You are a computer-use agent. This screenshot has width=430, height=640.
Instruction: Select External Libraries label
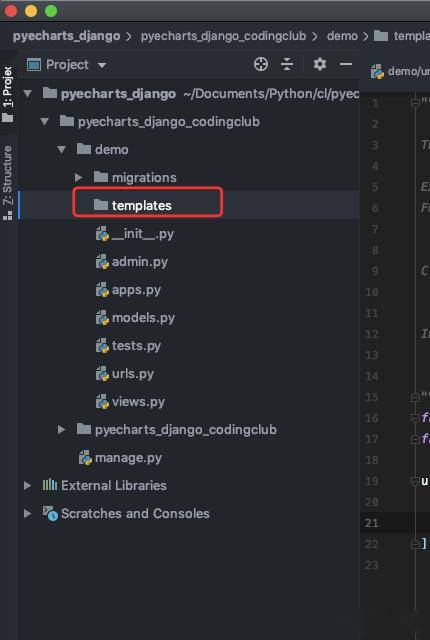(x=114, y=485)
